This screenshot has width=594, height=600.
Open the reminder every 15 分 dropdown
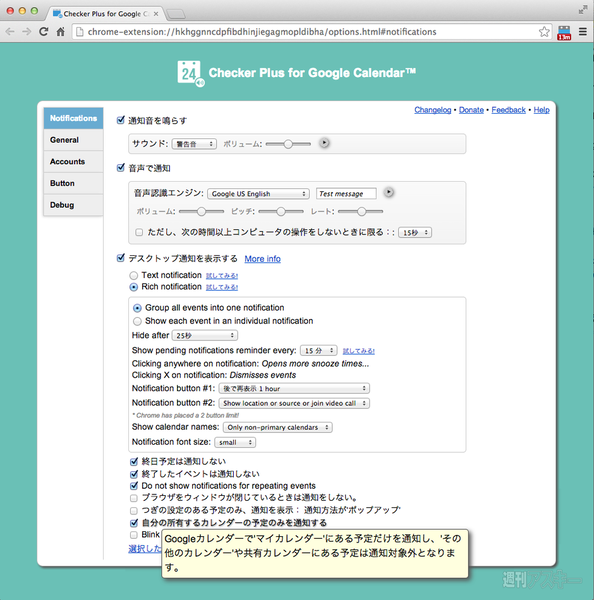pos(319,351)
